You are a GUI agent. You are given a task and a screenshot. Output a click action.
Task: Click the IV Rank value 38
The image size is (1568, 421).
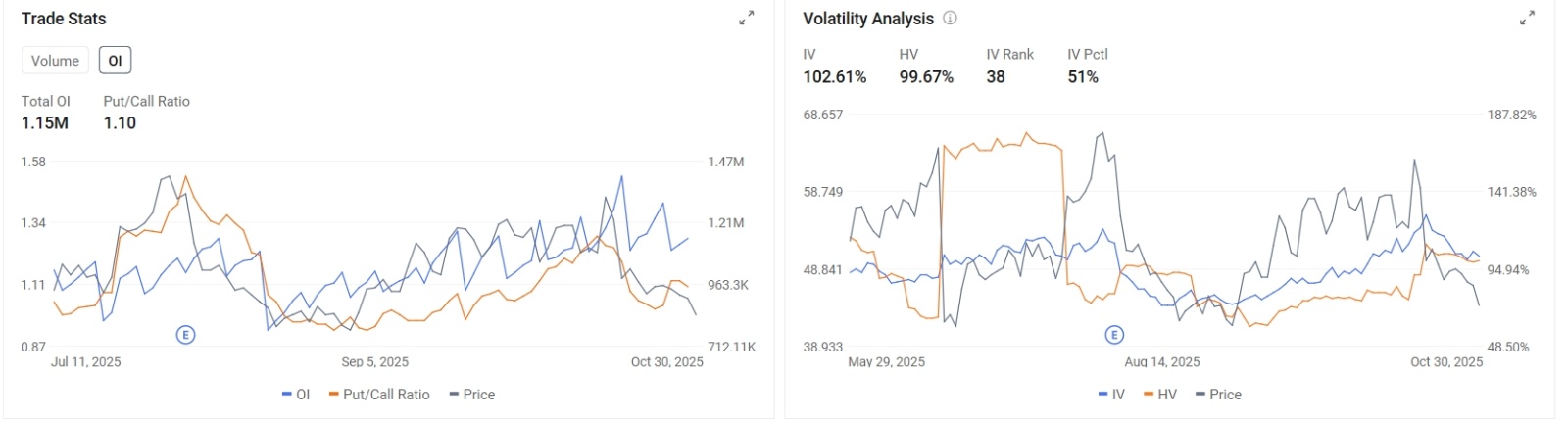[996, 77]
